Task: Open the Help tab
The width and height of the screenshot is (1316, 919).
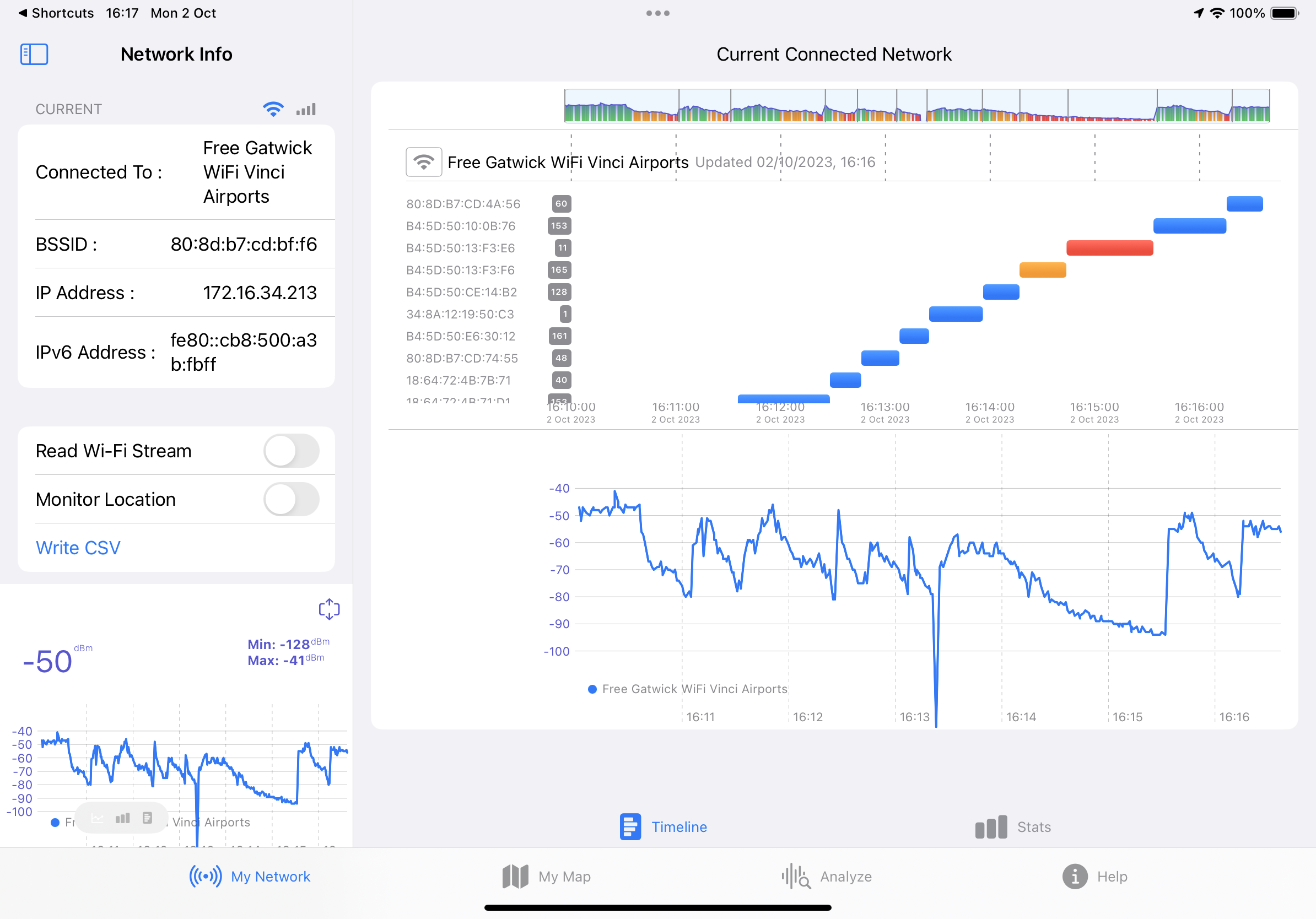Action: (1095, 877)
